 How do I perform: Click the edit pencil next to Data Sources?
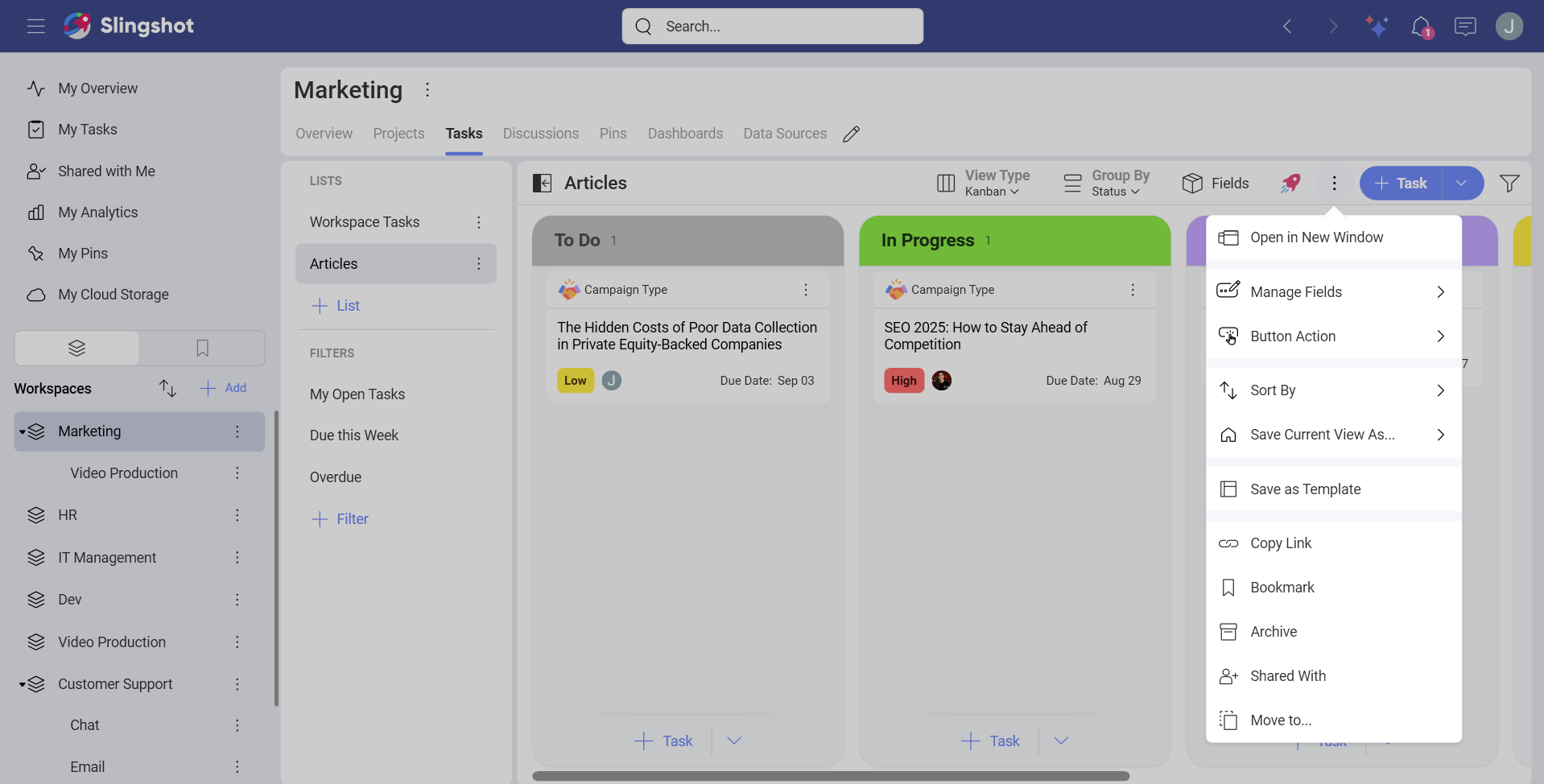coord(853,134)
